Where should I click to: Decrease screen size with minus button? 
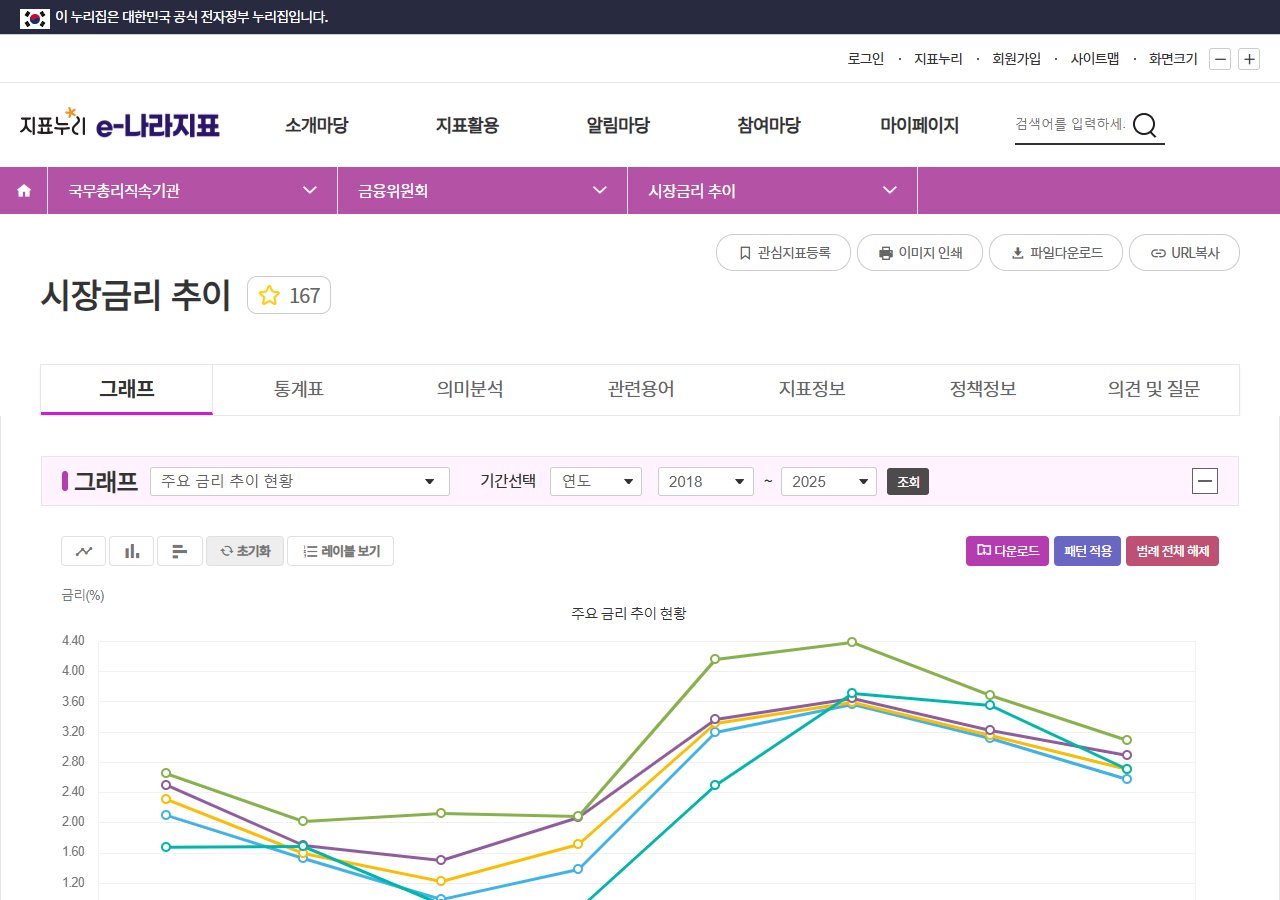[x=1220, y=59]
